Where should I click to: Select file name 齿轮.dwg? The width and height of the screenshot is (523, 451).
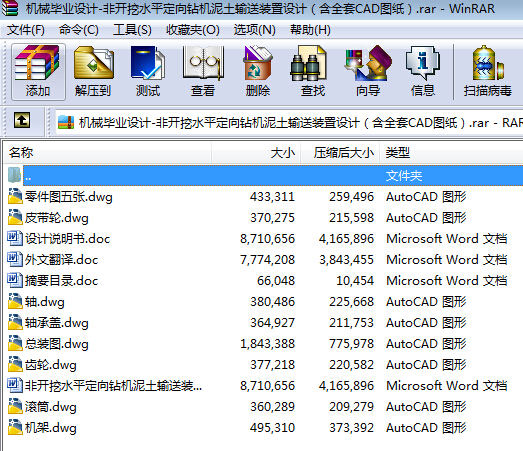point(51,365)
